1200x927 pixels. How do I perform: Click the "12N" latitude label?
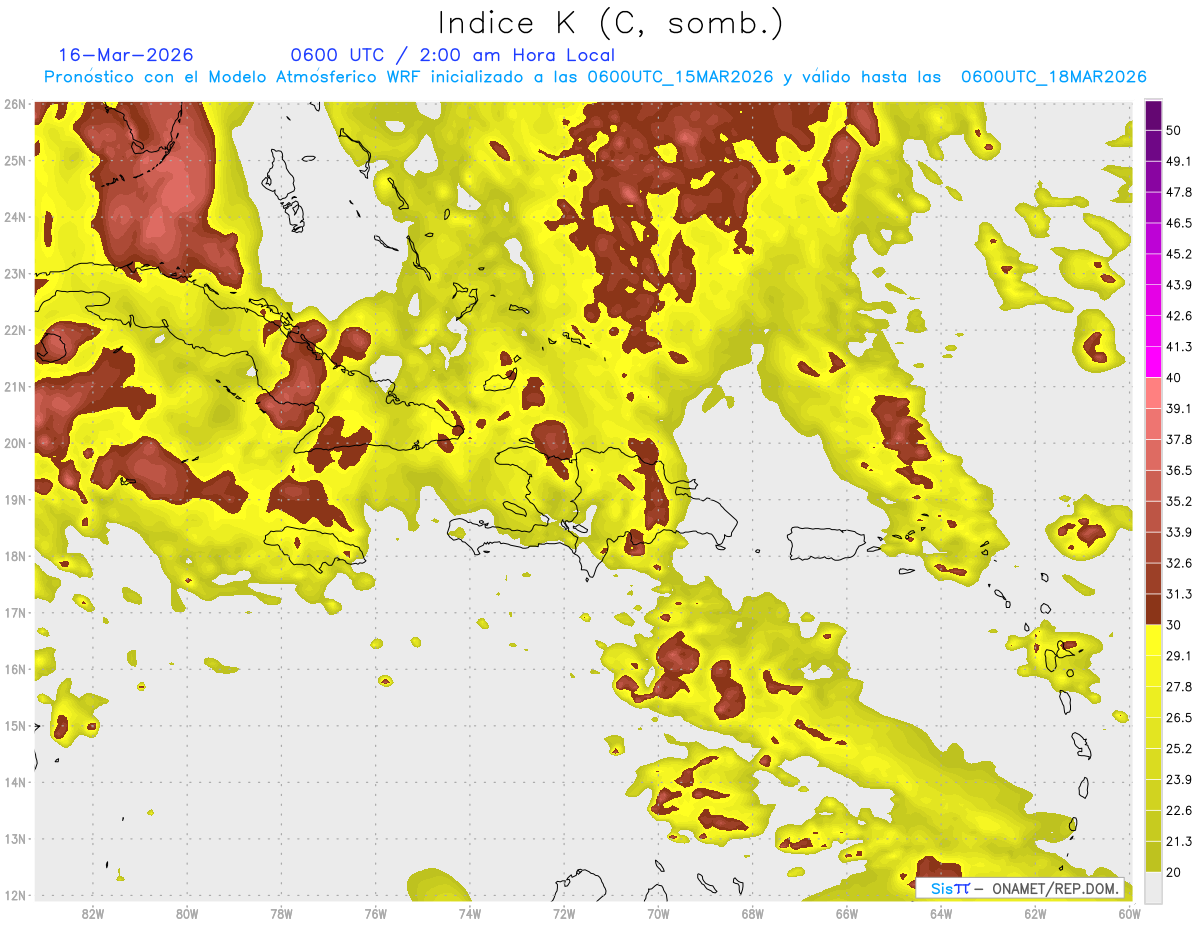[x=14, y=895]
